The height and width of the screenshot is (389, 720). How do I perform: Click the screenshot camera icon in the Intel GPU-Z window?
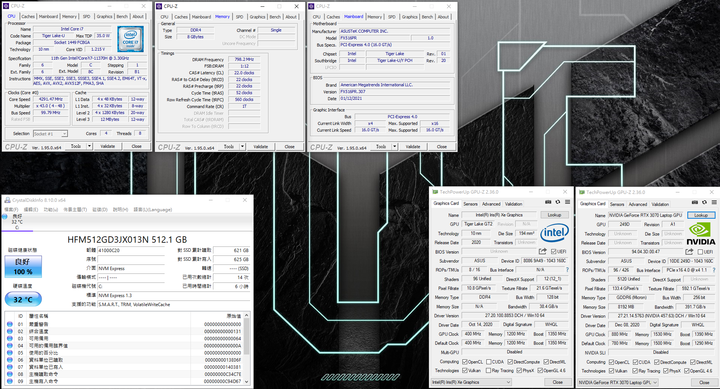(548, 202)
